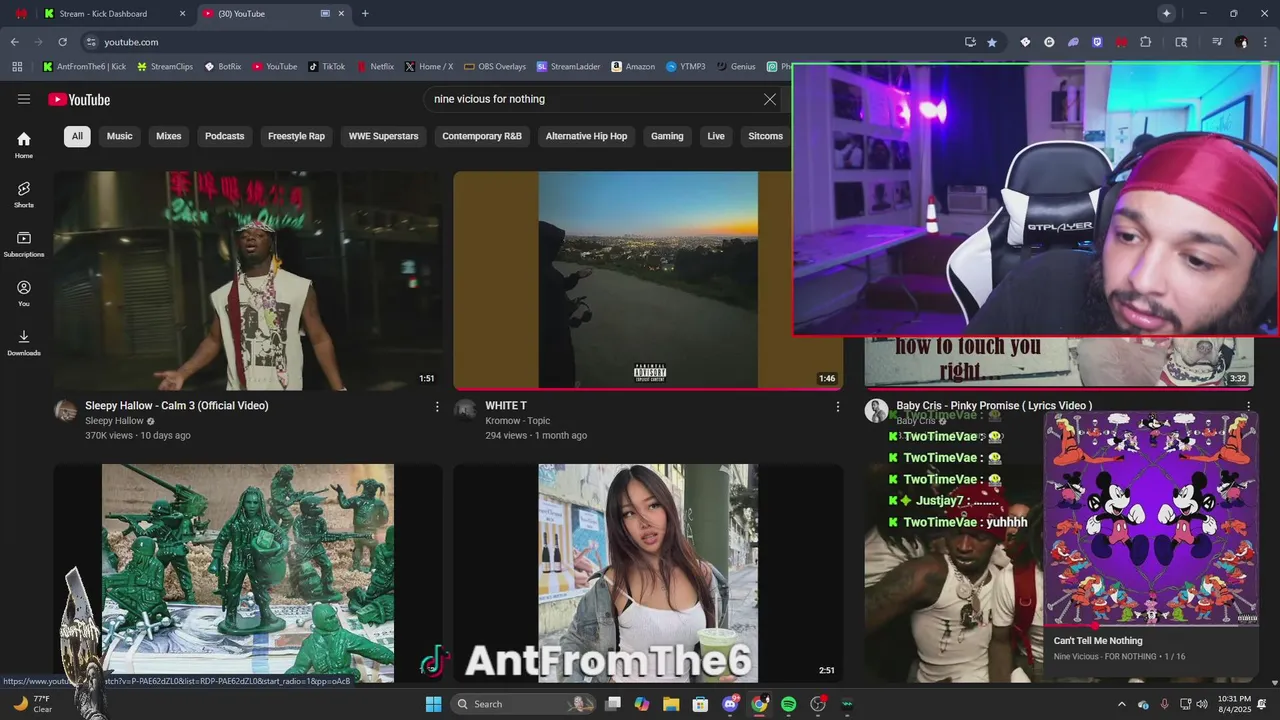Open the Netflix bookmark

(x=375, y=67)
